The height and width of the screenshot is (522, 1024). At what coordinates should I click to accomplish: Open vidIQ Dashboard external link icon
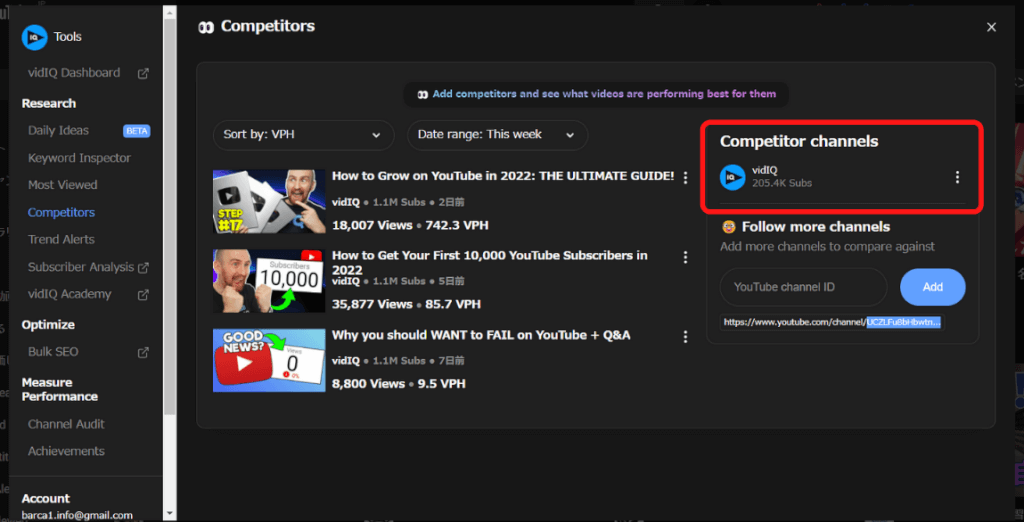(x=143, y=73)
